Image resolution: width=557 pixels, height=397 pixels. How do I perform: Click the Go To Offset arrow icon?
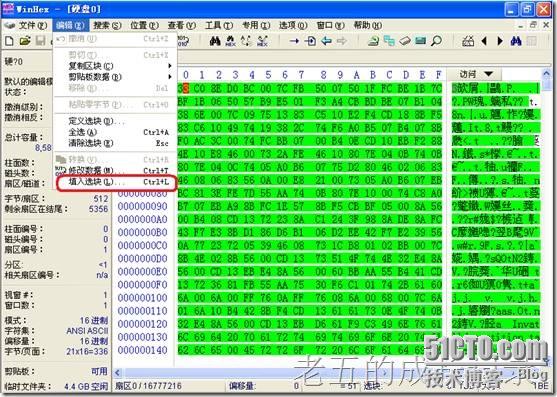pos(294,41)
